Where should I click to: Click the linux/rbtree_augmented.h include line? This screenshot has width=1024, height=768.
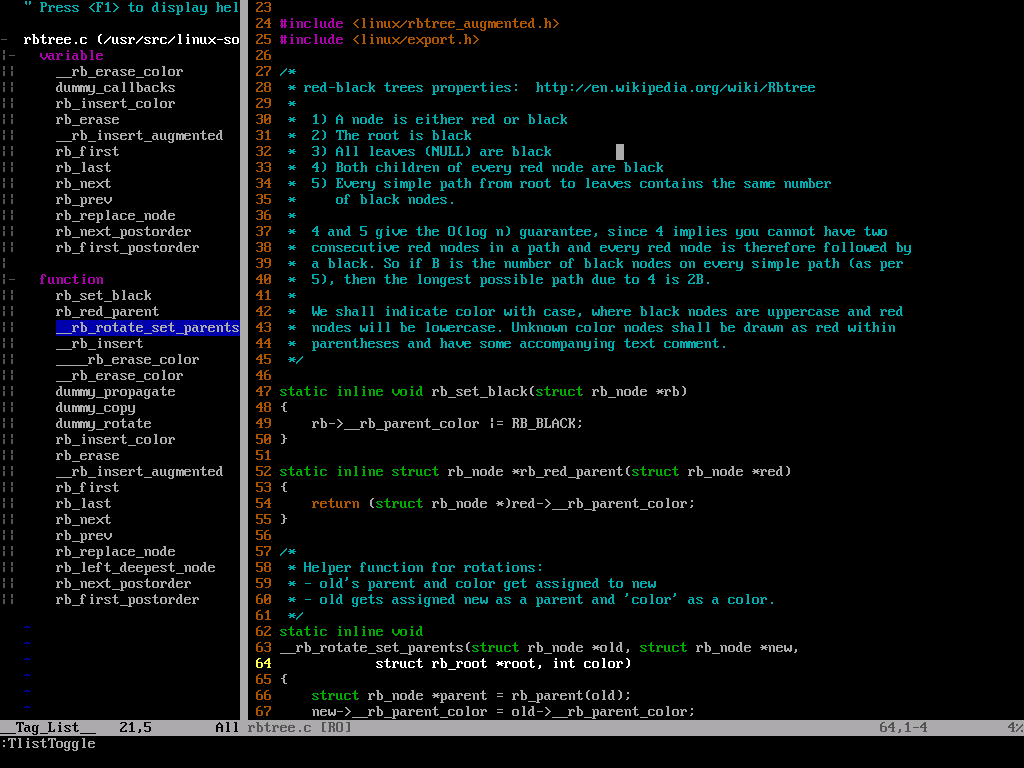[x=419, y=24]
